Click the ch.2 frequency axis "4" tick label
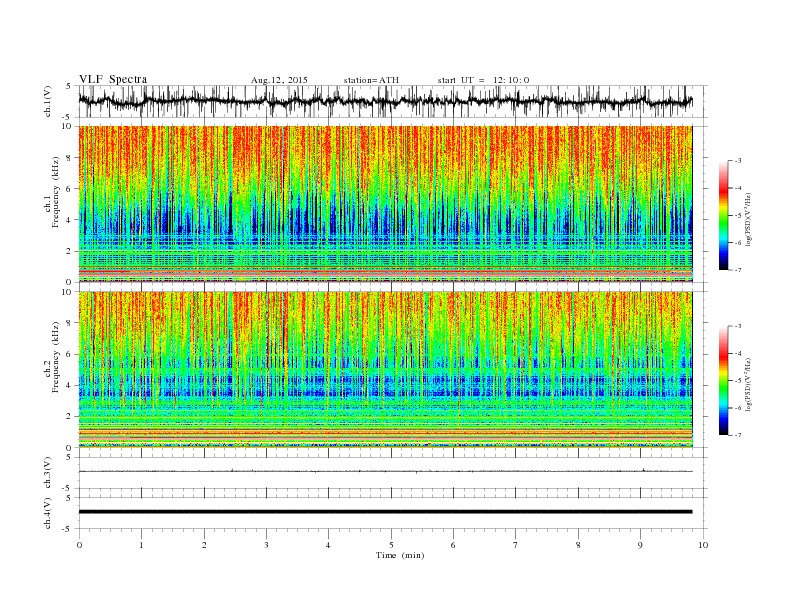The width and height of the screenshot is (792, 612). (70, 385)
